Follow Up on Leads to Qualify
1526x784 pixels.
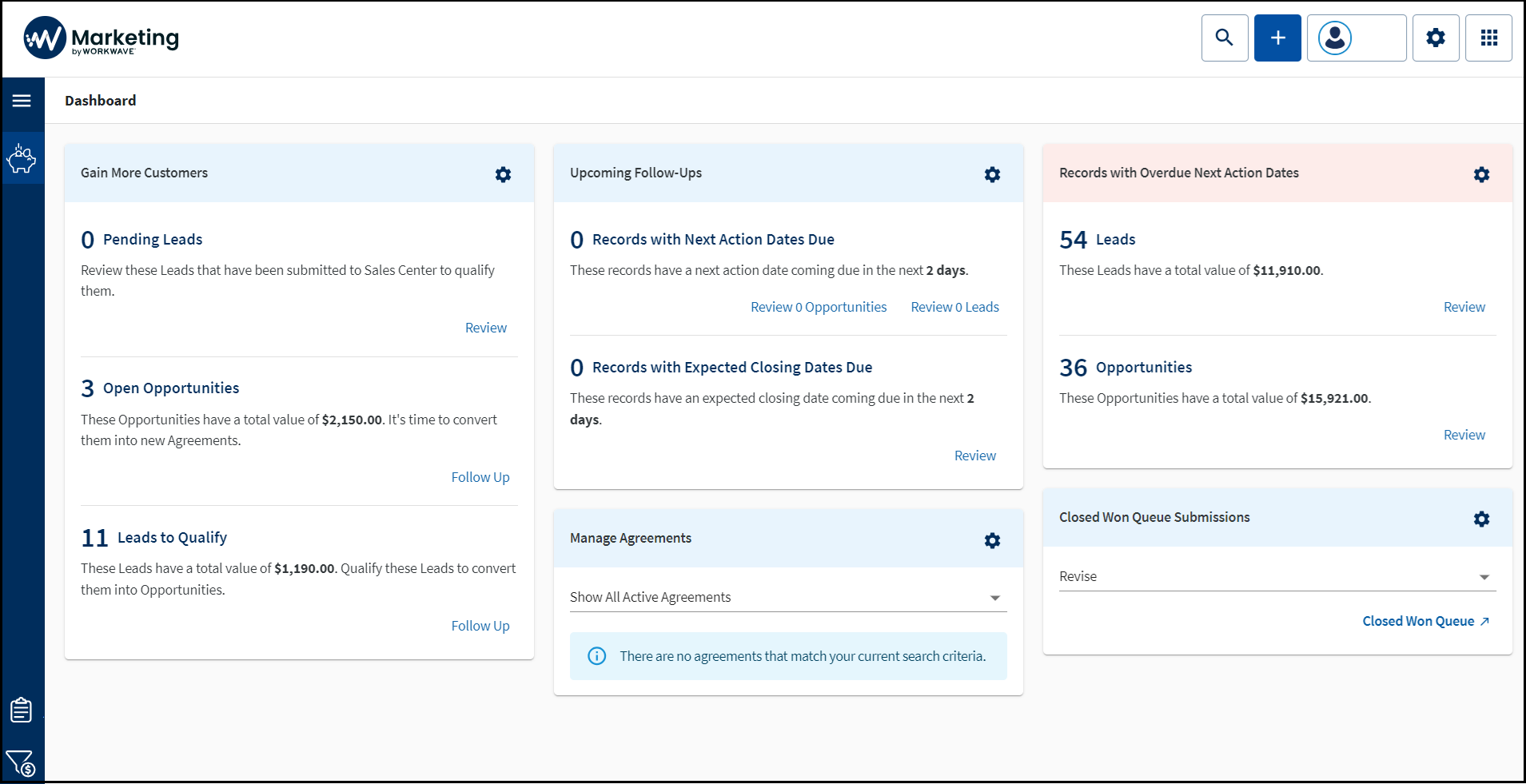pyautogui.click(x=480, y=626)
